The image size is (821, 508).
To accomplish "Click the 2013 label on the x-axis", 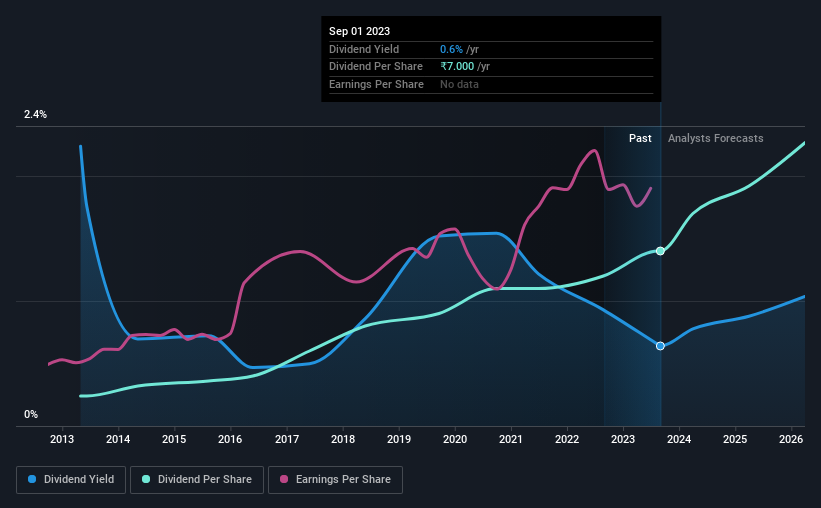I will pos(62,439).
